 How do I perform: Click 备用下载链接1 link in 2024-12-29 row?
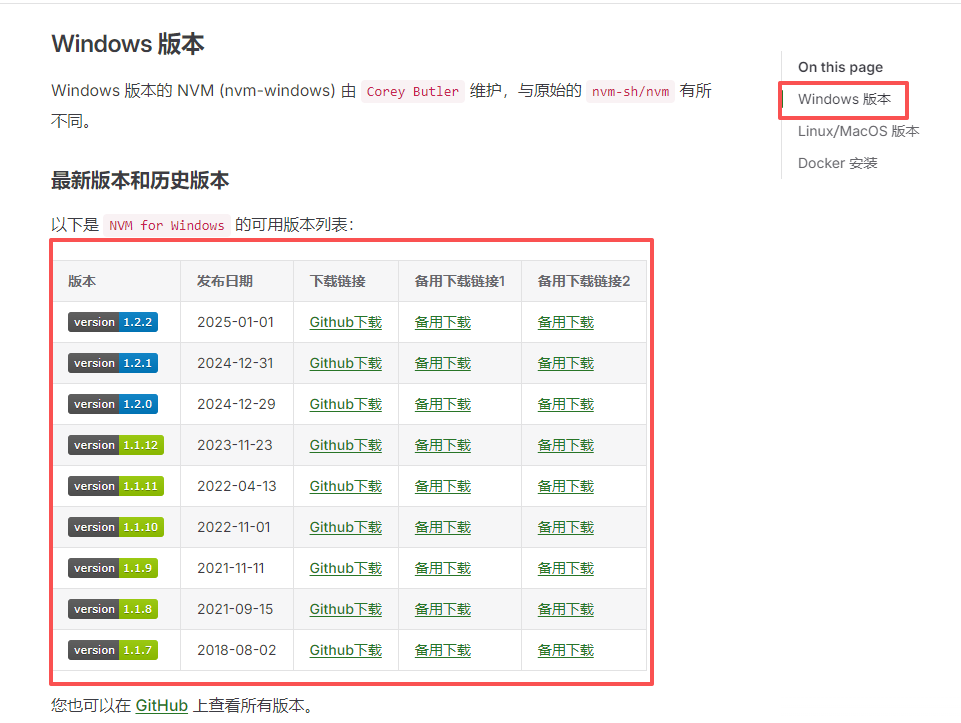click(x=443, y=404)
